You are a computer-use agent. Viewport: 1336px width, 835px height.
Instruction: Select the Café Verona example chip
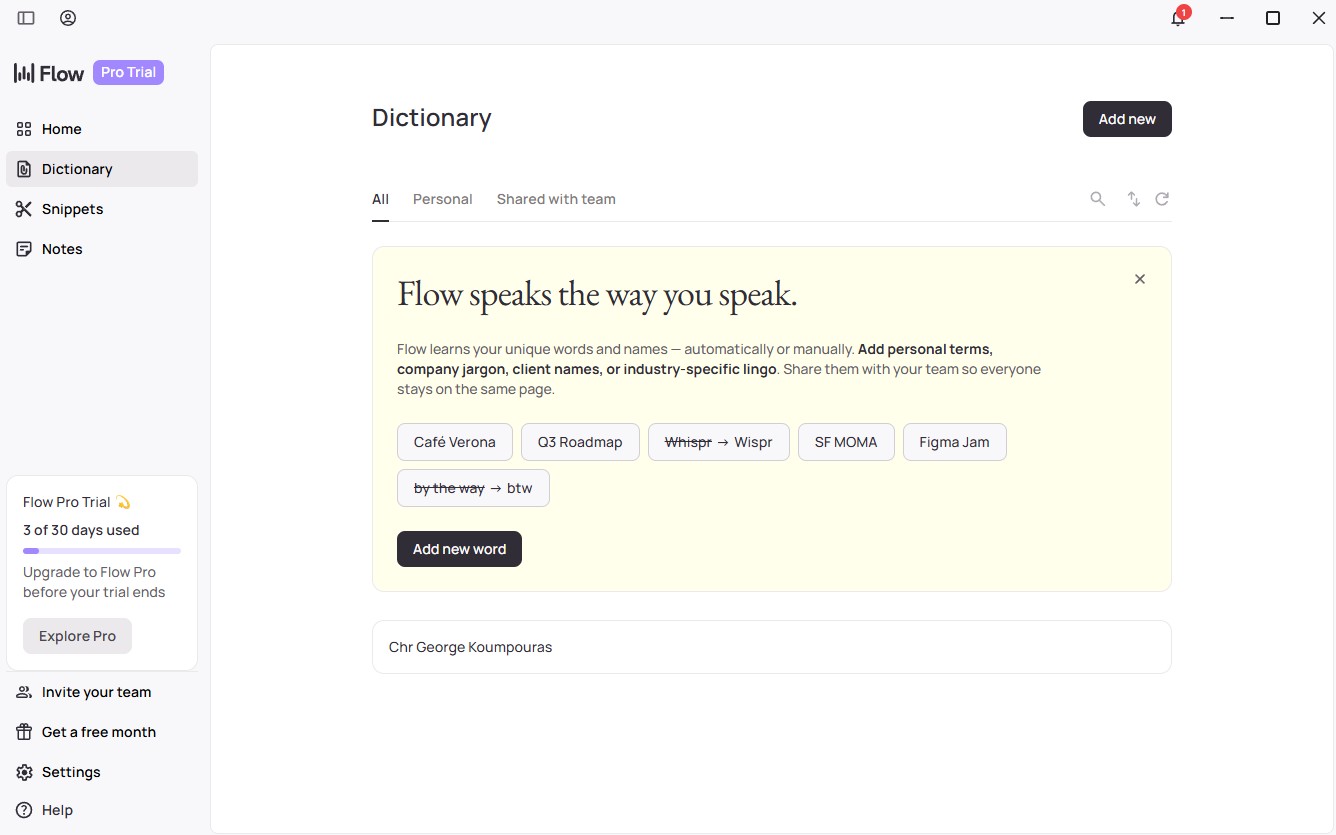point(454,442)
